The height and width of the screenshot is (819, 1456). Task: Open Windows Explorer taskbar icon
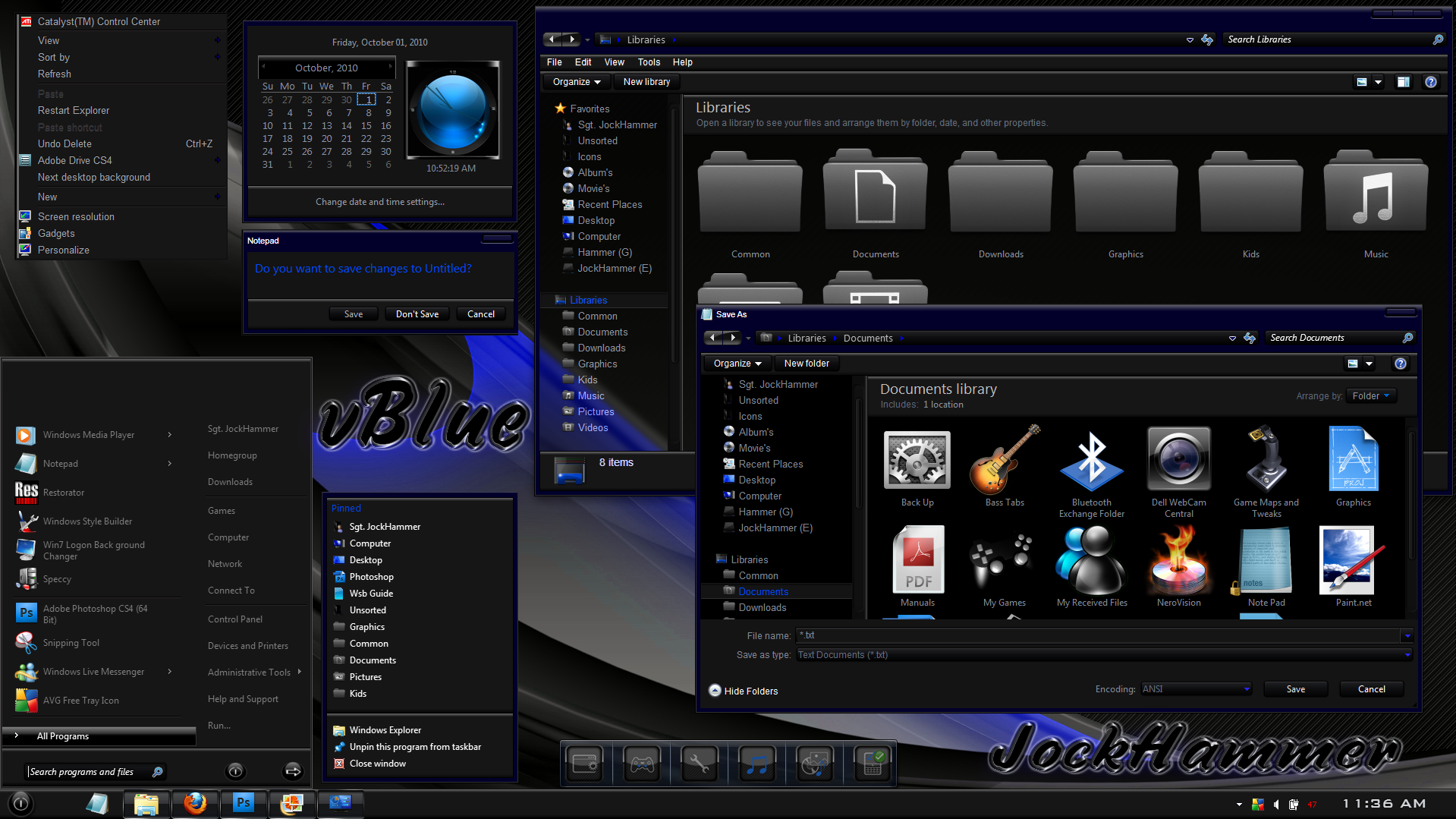point(146,803)
